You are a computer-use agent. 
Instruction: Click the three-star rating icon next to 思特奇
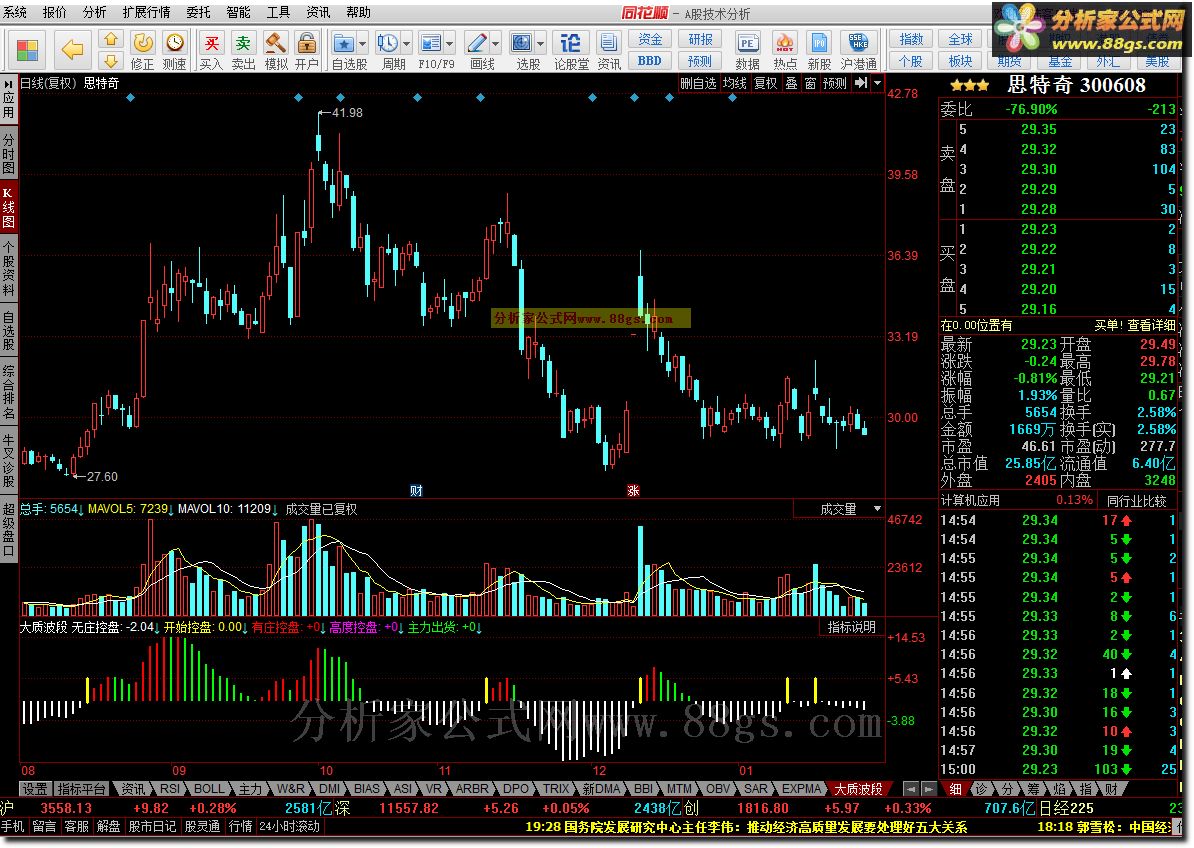[x=969, y=85]
